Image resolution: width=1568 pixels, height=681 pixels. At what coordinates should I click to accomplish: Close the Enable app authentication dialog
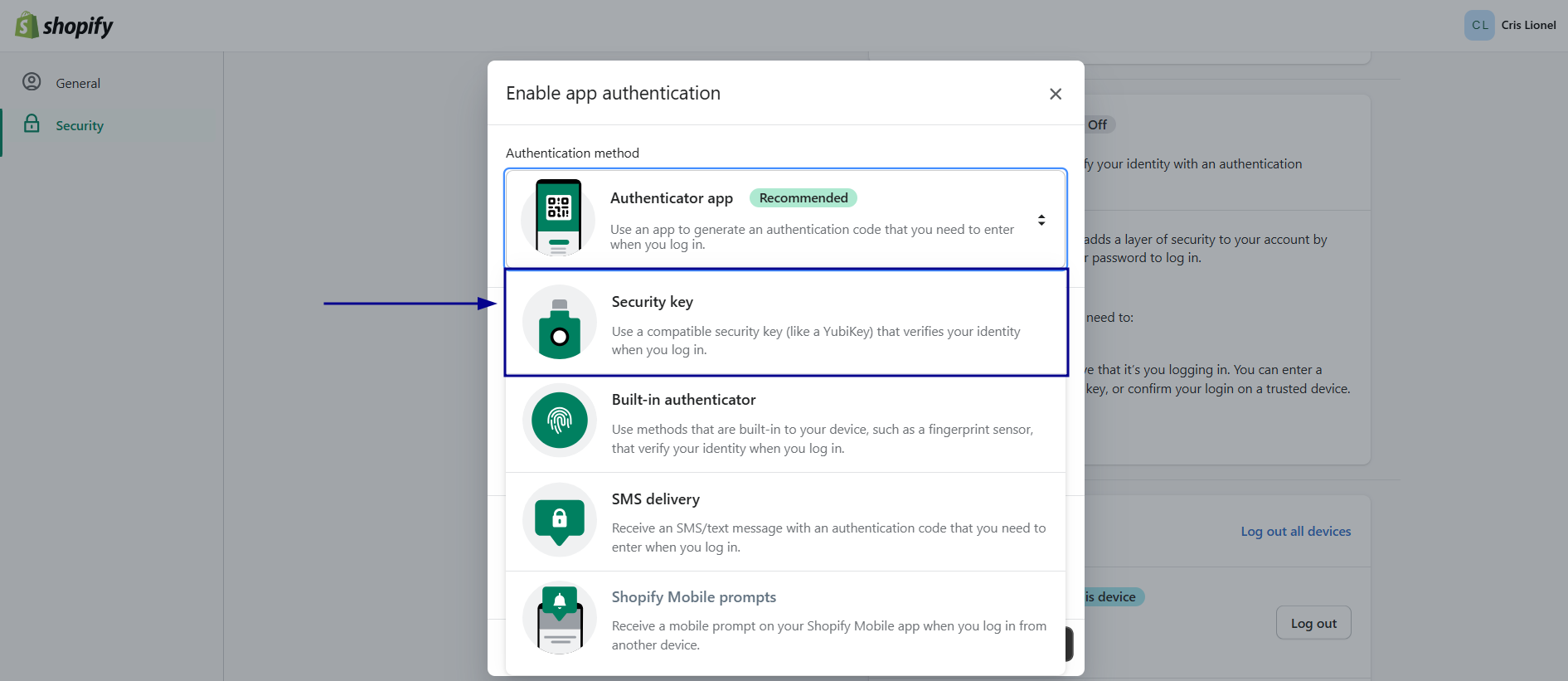pos(1056,94)
